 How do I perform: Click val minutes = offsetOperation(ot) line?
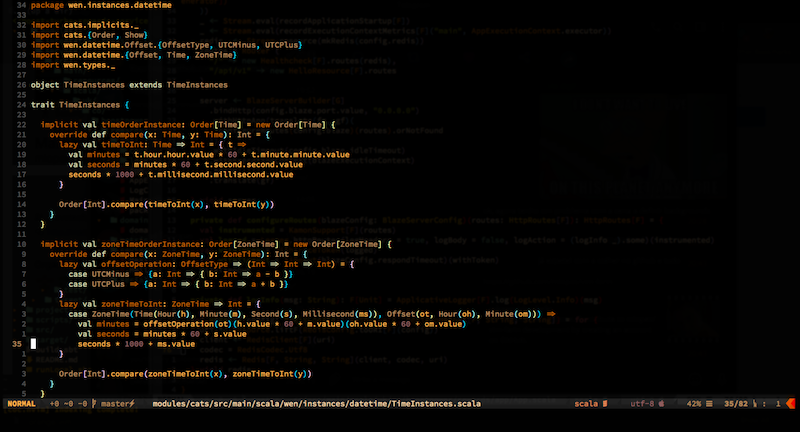(x=271, y=324)
